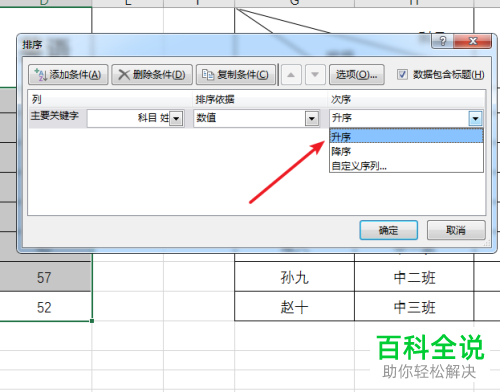Click the order dropdown arrow showing 升序
The width and height of the screenshot is (500, 392).
[475, 118]
